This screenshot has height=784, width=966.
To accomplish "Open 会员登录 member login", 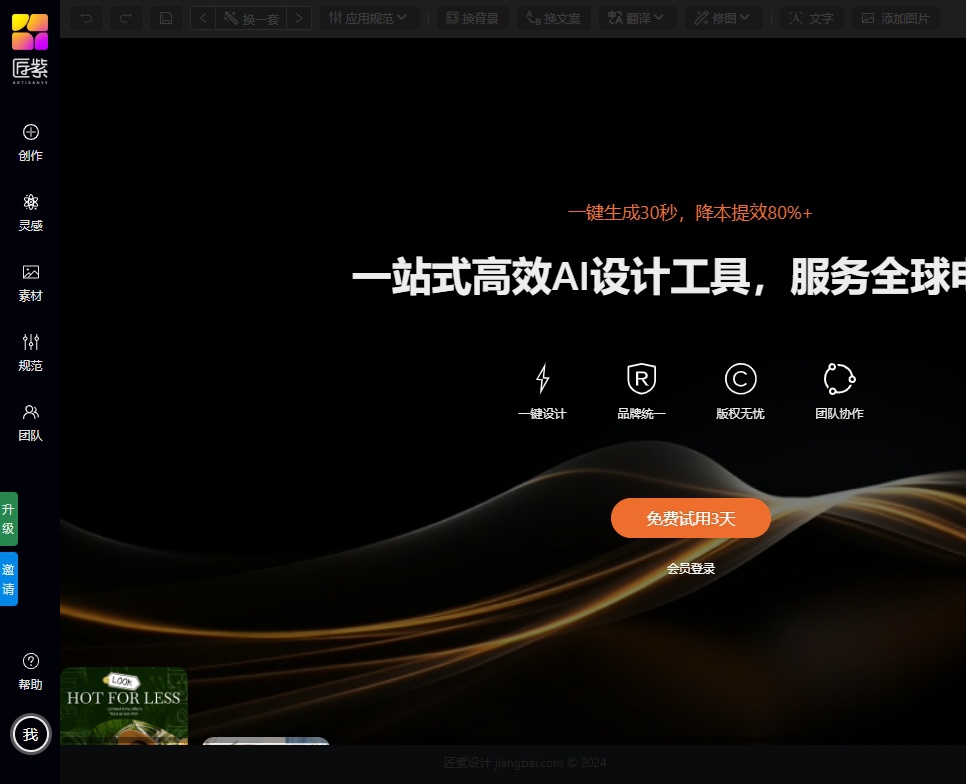I will point(691,568).
